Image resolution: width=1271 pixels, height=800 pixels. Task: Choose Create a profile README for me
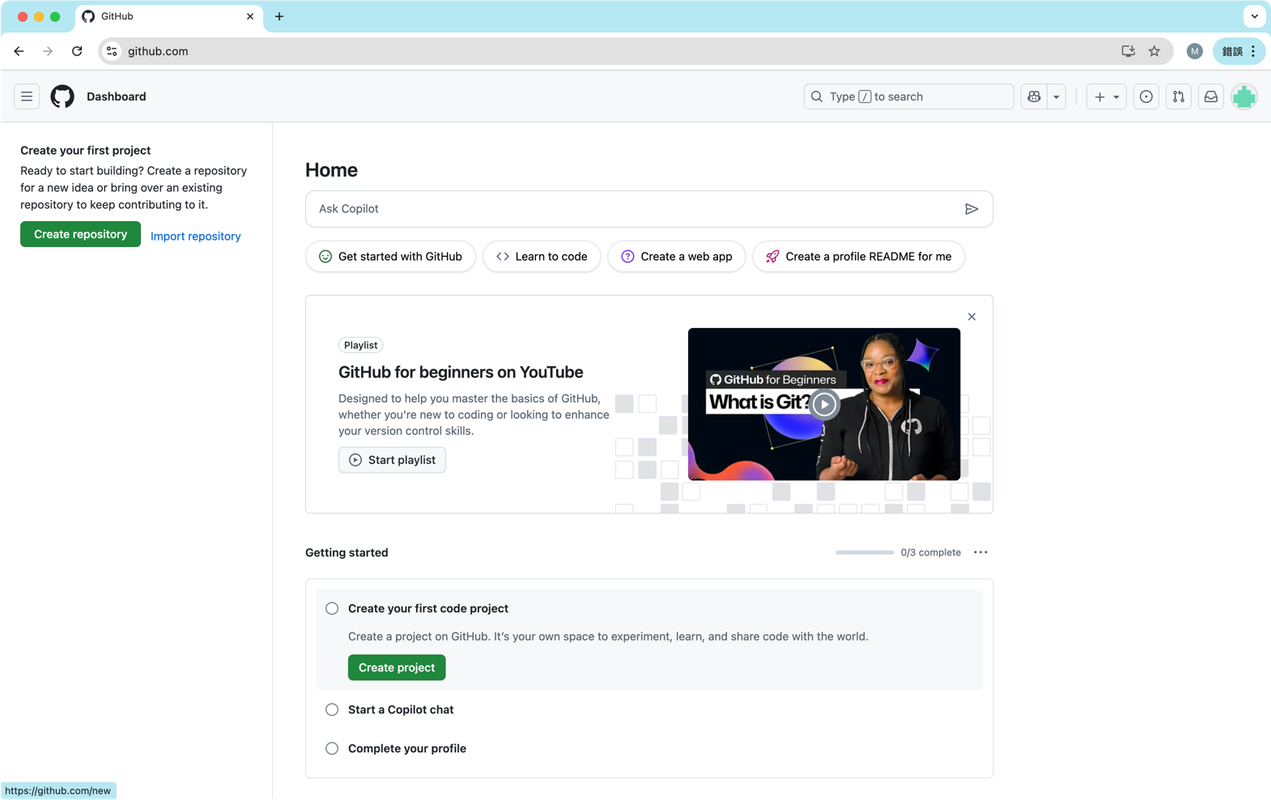[859, 257]
